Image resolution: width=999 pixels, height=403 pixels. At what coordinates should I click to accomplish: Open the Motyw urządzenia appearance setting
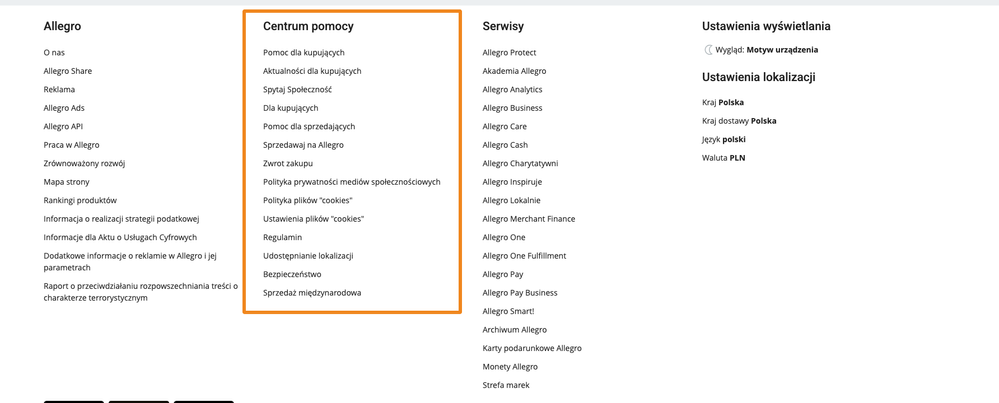pyautogui.click(x=782, y=50)
